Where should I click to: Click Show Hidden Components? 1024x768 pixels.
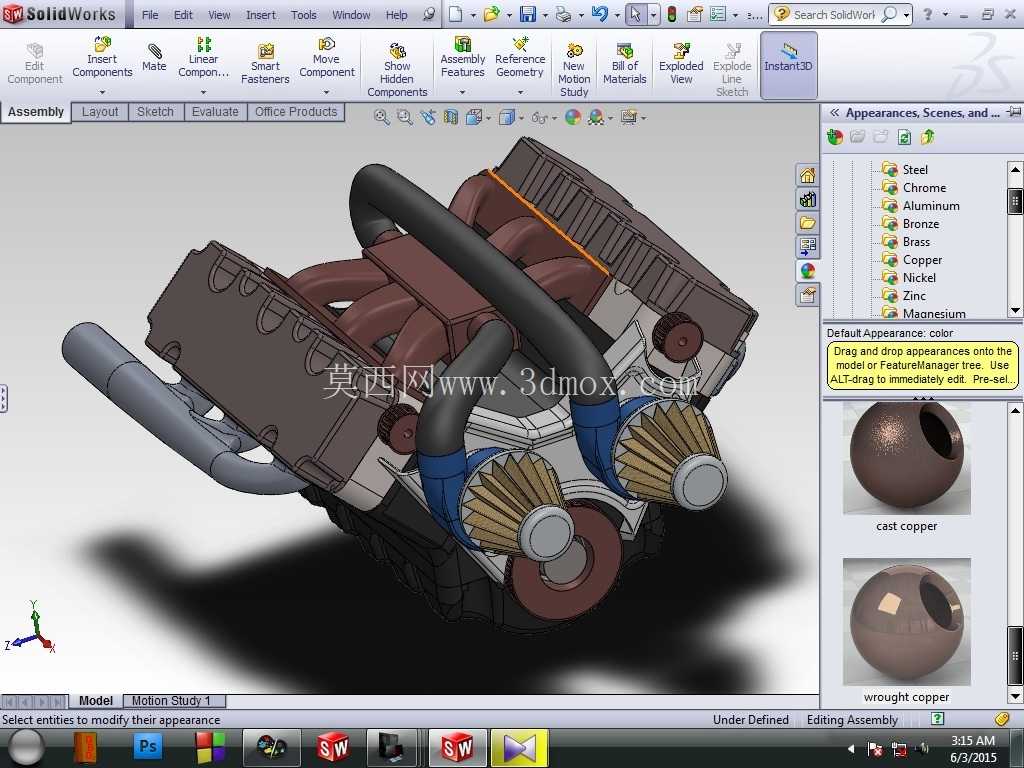pos(397,69)
